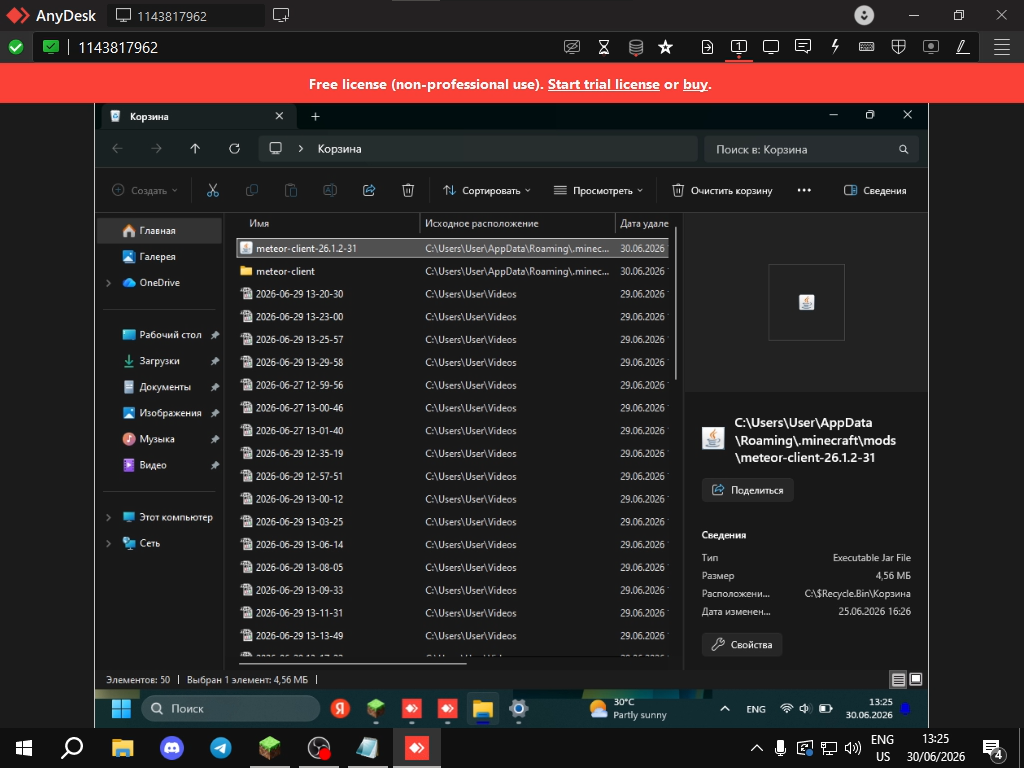
Task: Open the Просмотреть dropdown
Action: tap(598, 191)
